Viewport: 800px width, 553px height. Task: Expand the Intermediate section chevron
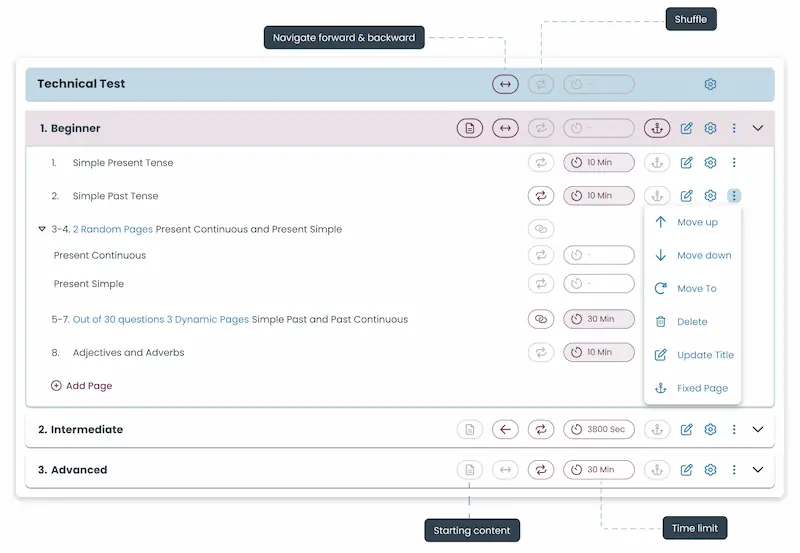[758, 430]
